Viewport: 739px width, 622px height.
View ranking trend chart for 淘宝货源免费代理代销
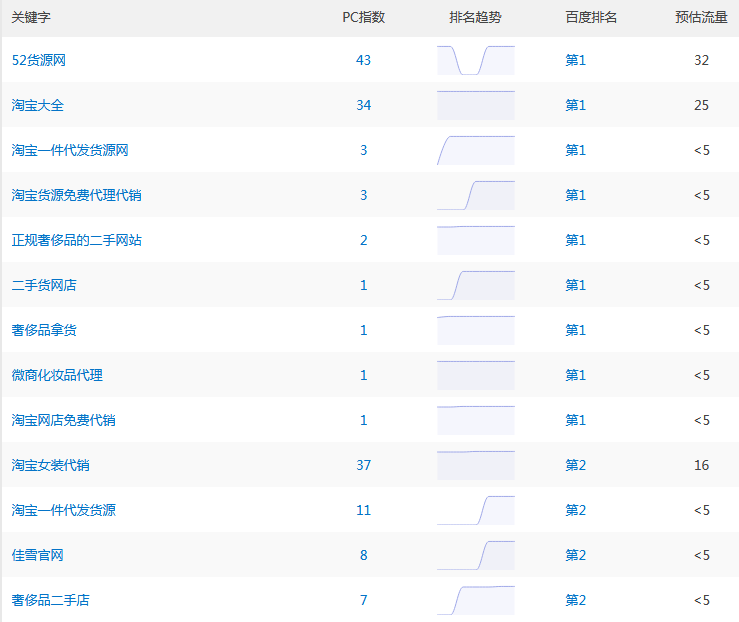[x=476, y=195]
